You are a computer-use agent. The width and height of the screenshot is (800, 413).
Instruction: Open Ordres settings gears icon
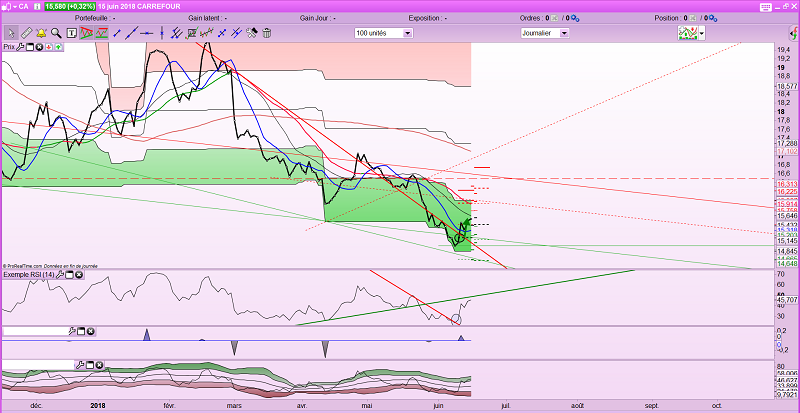coord(575,18)
